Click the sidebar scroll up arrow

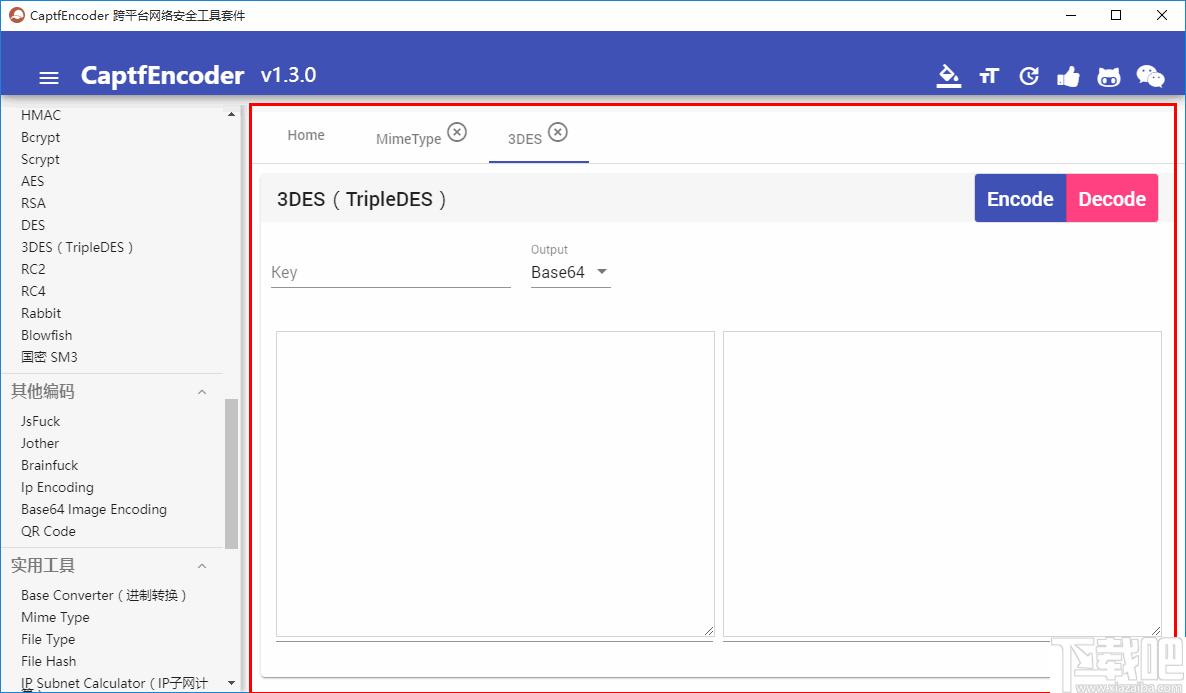[231, 114]
